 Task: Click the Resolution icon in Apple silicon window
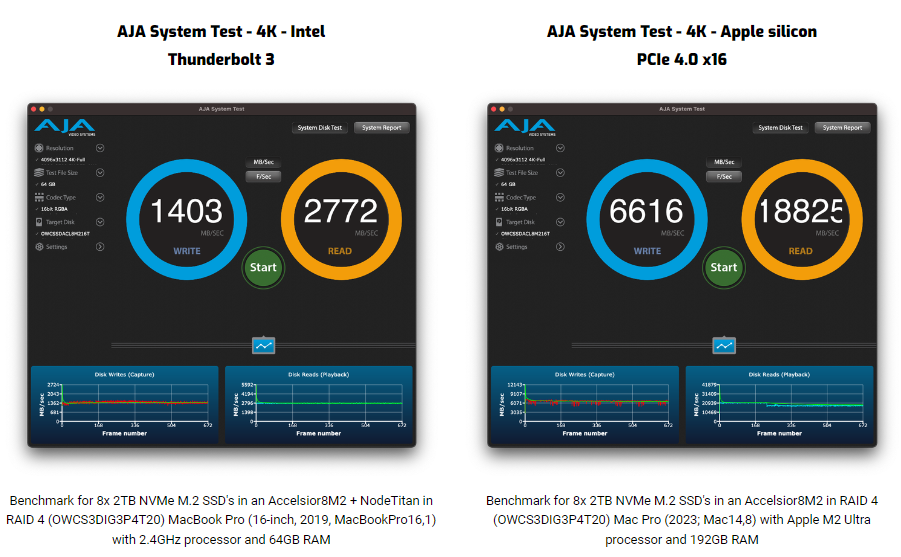point(499,148)
